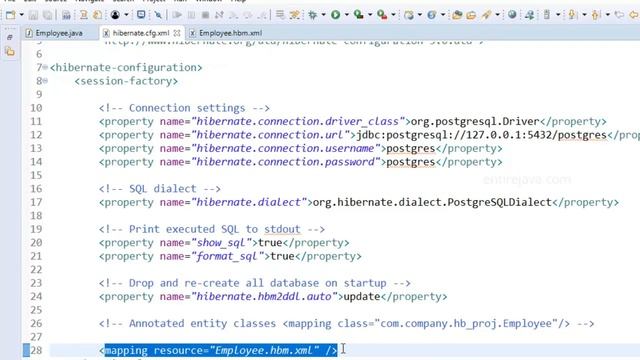Click the External Tools run icon
640x360 pixels.
382,15
